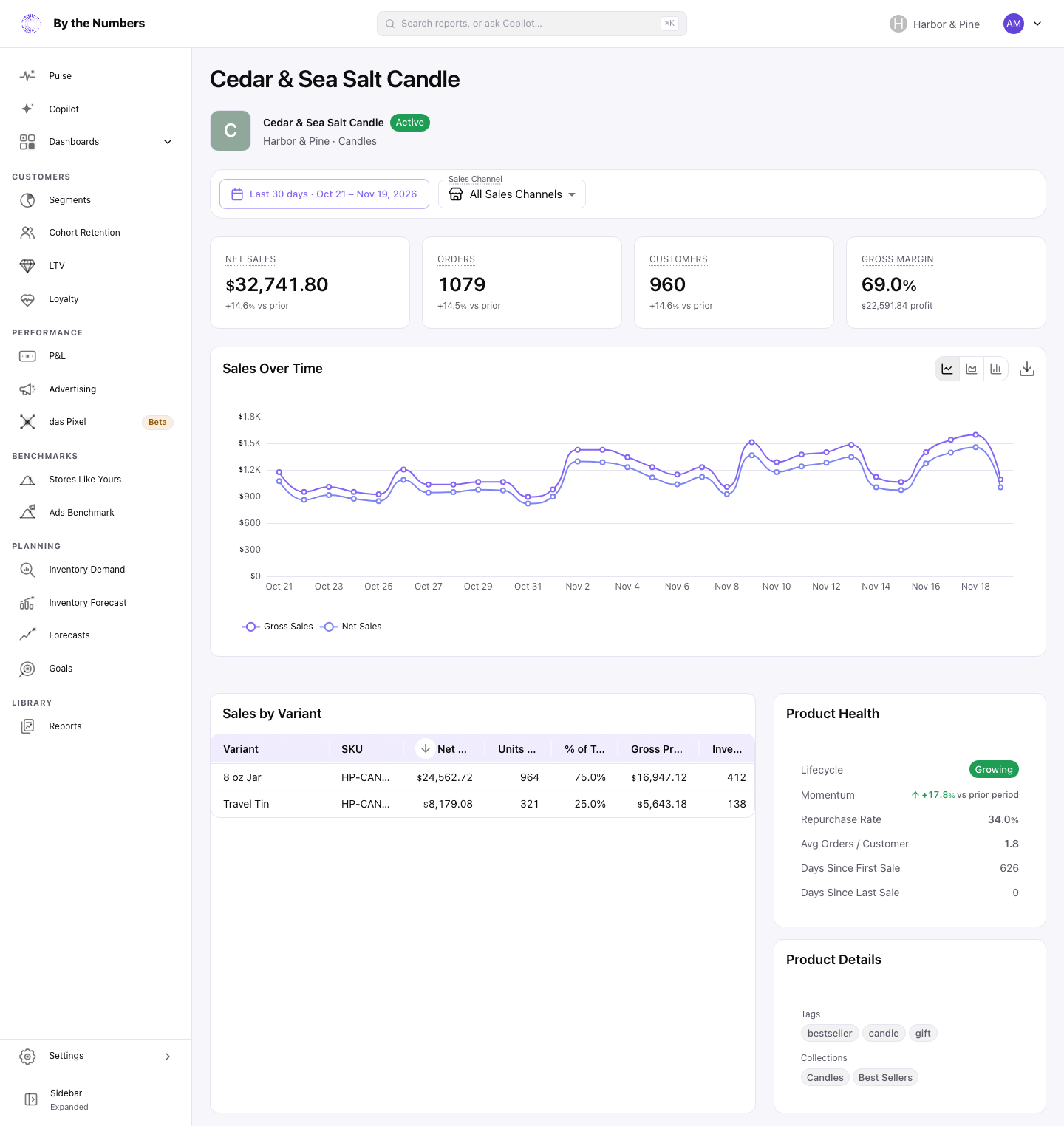The image size is (1064, 1126).
Task: Open Advertising megaphone icon
Action: click(27, 389)
